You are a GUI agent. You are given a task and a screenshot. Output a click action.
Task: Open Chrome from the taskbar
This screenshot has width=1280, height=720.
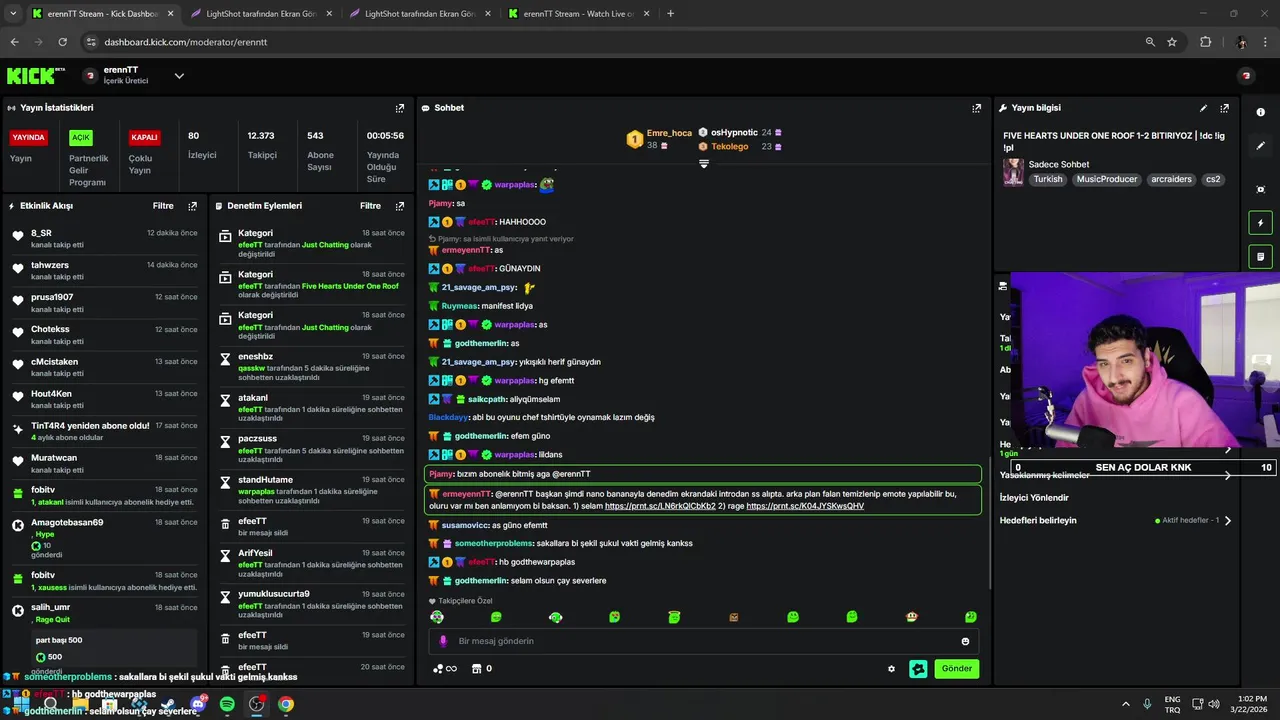pyautogui.click(x=286, y=704)
